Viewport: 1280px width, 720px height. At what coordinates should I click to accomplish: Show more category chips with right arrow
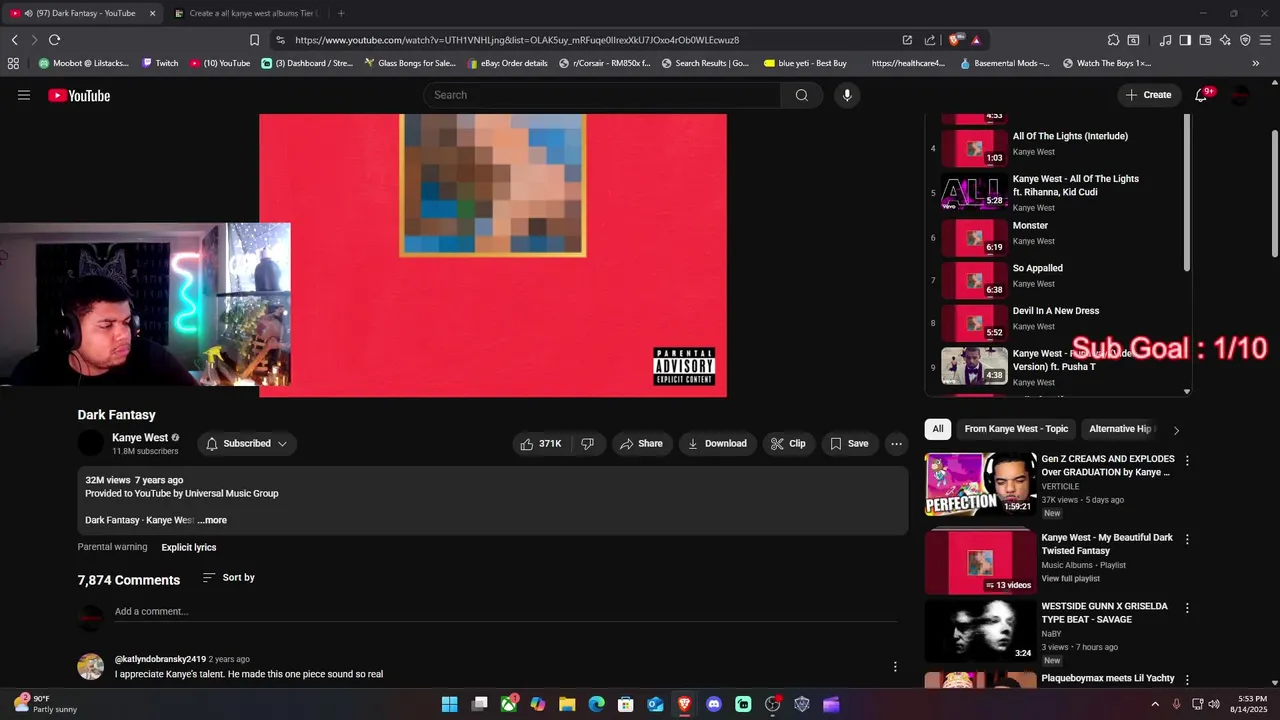(x=1176, y=430)
